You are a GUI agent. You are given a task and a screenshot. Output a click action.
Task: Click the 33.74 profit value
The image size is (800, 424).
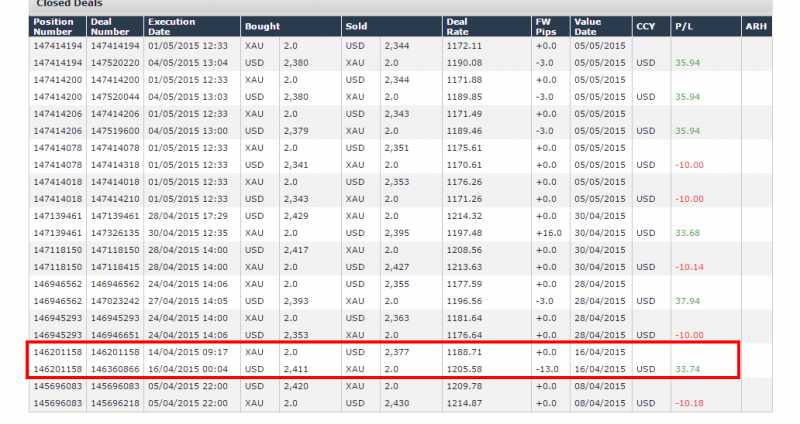coord(687,368)
